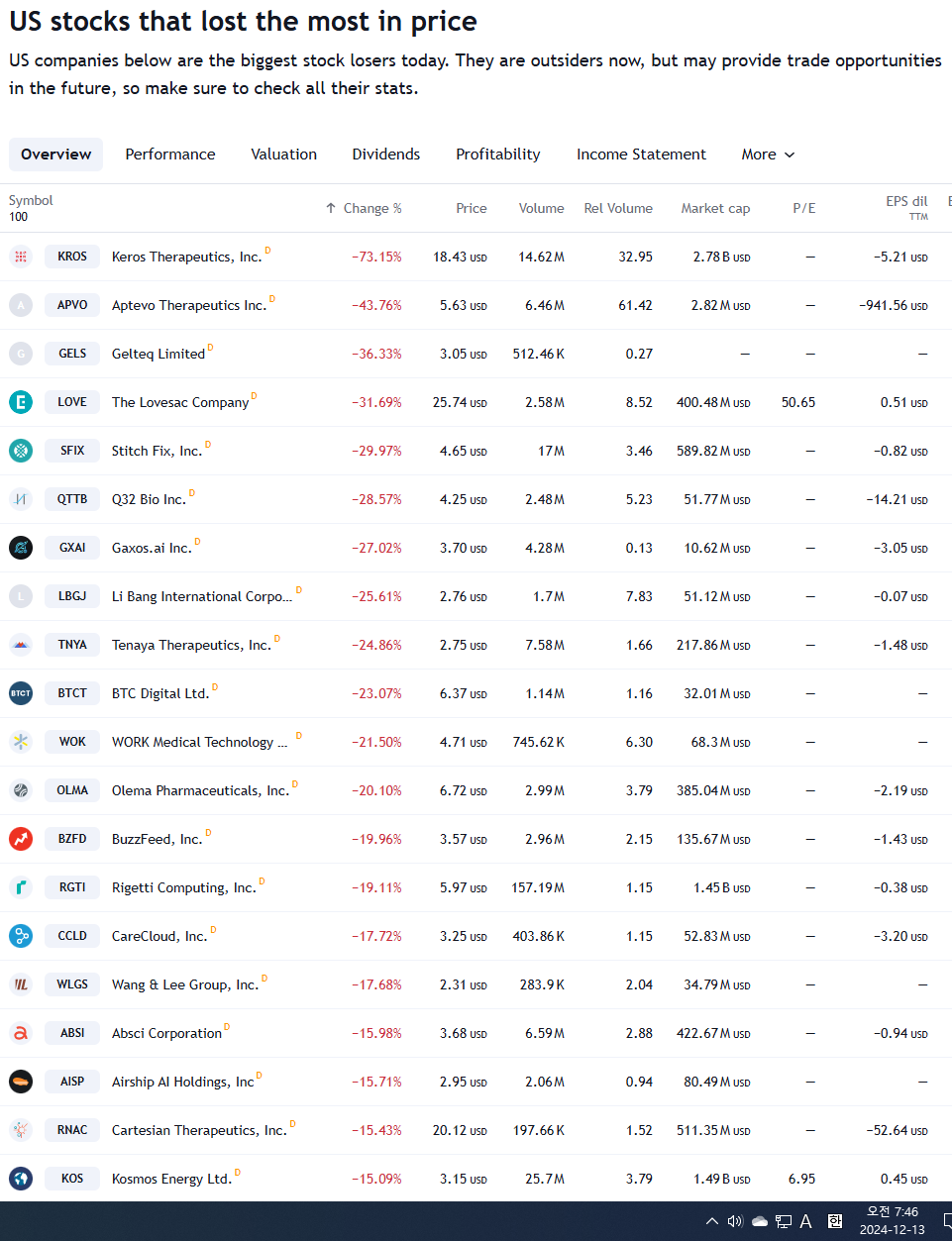Select the Overview tab
The height and width of the screenshot is (1241, 952).
[x=56, y=155]
